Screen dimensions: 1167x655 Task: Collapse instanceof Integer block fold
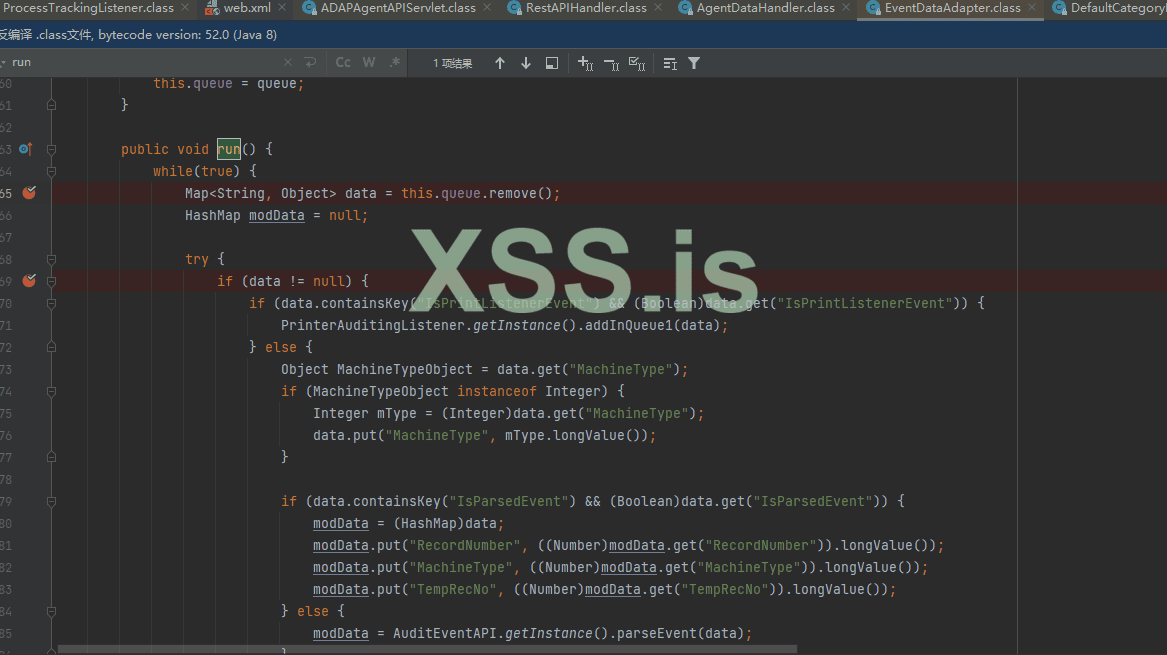pyautogui.click(x=51, y=392)
